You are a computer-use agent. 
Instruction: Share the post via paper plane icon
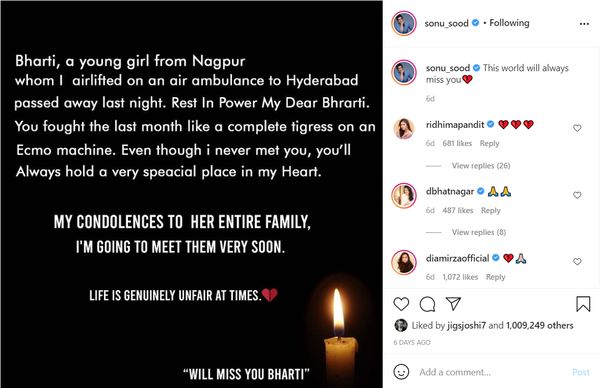(x=453, y=304)
